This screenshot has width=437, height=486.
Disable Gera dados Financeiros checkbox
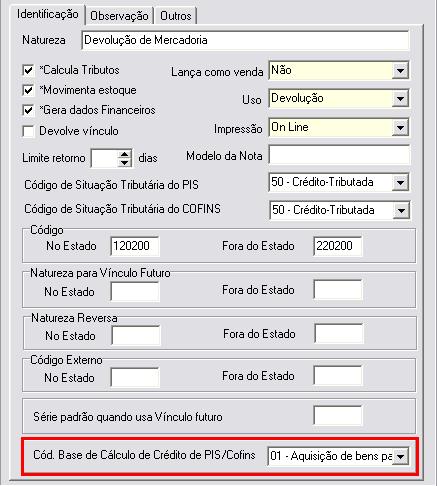(28, 110)
